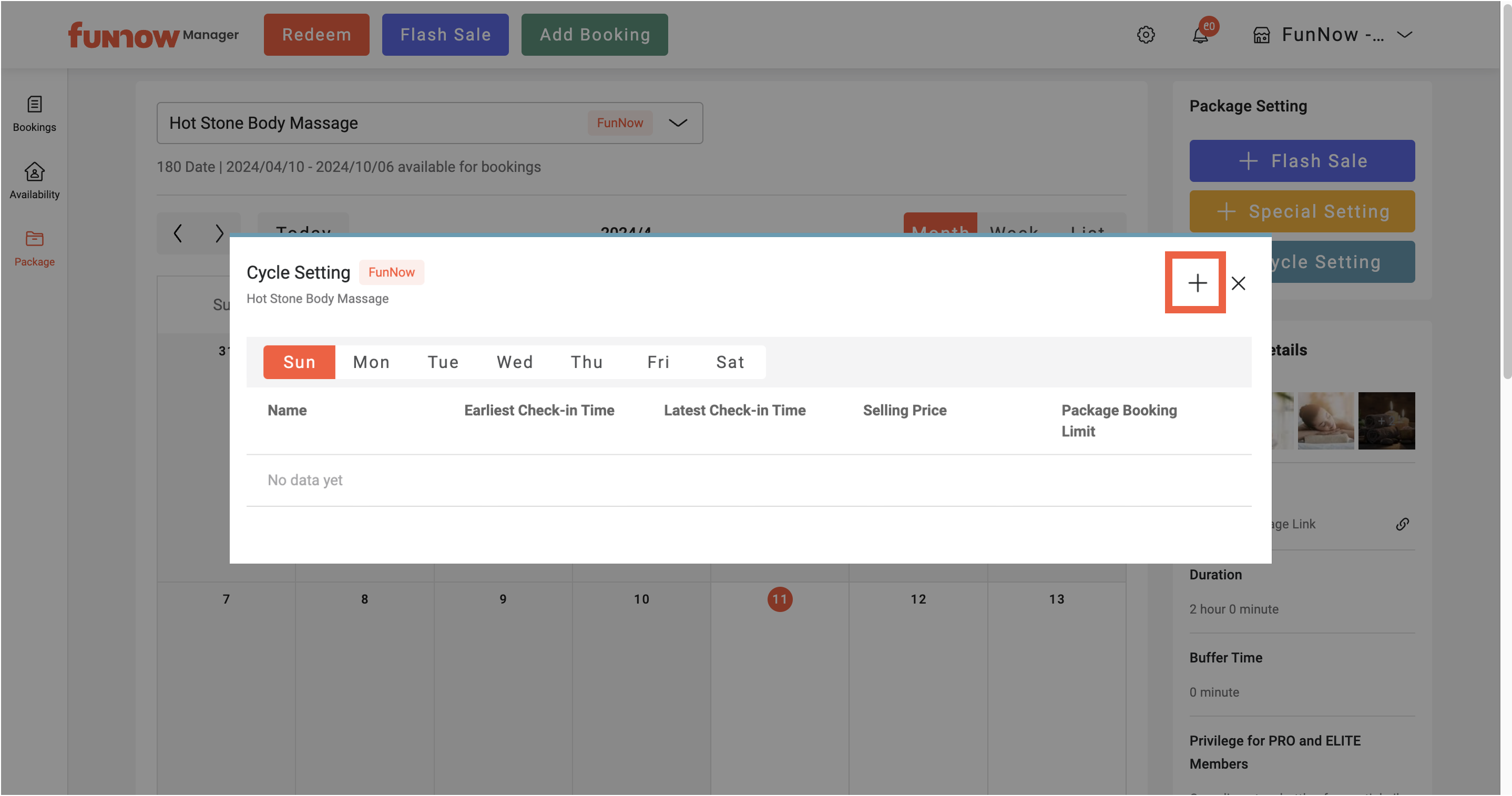
Task: Copy package link via chain icon
Action: point(1402,524)
